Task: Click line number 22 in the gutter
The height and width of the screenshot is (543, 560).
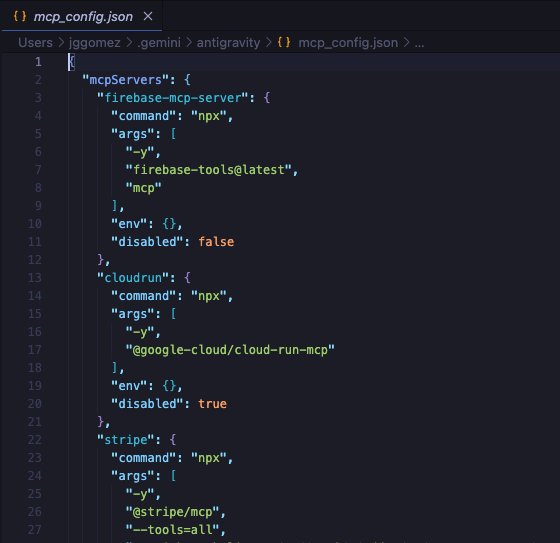Action: 35,439
